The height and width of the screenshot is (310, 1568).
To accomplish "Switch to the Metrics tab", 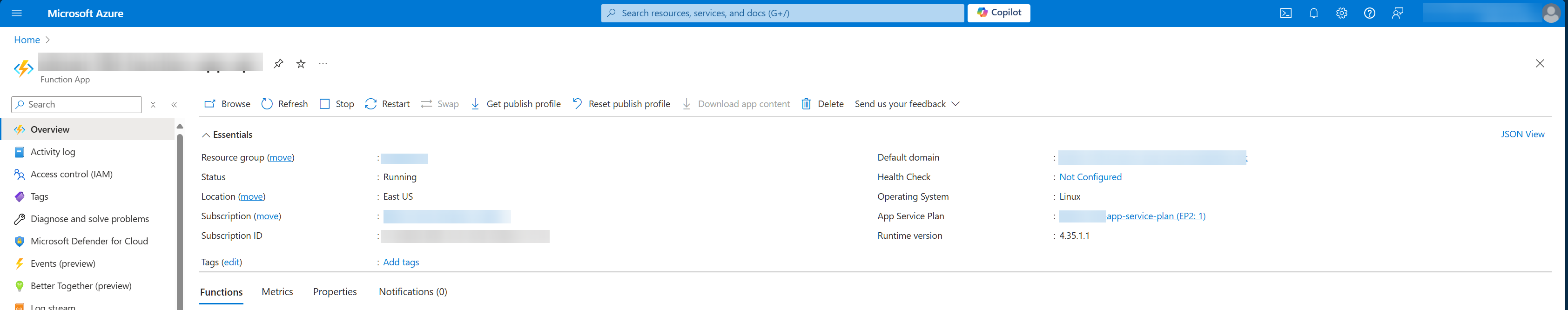I will (x=277, y=292).
